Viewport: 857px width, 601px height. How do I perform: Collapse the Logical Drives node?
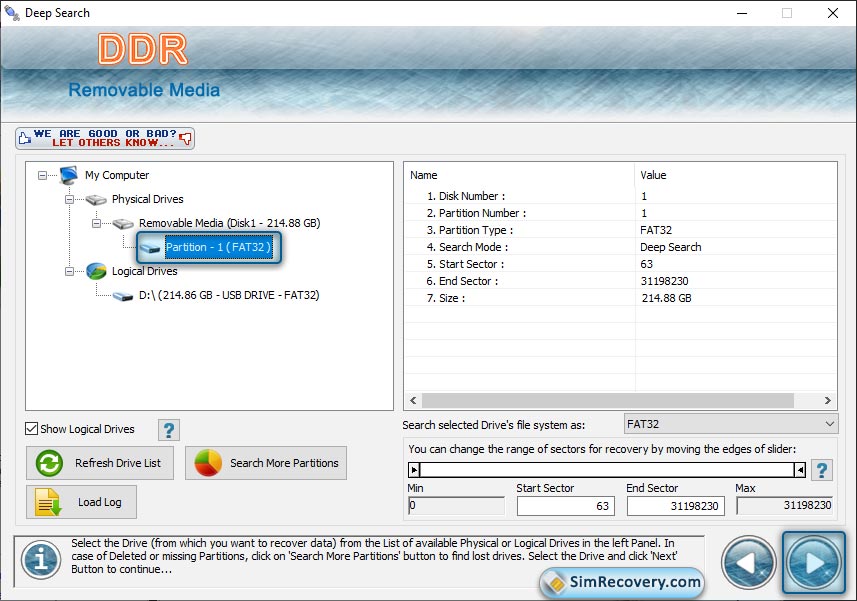pyautogui.click(x=69, y=272)
